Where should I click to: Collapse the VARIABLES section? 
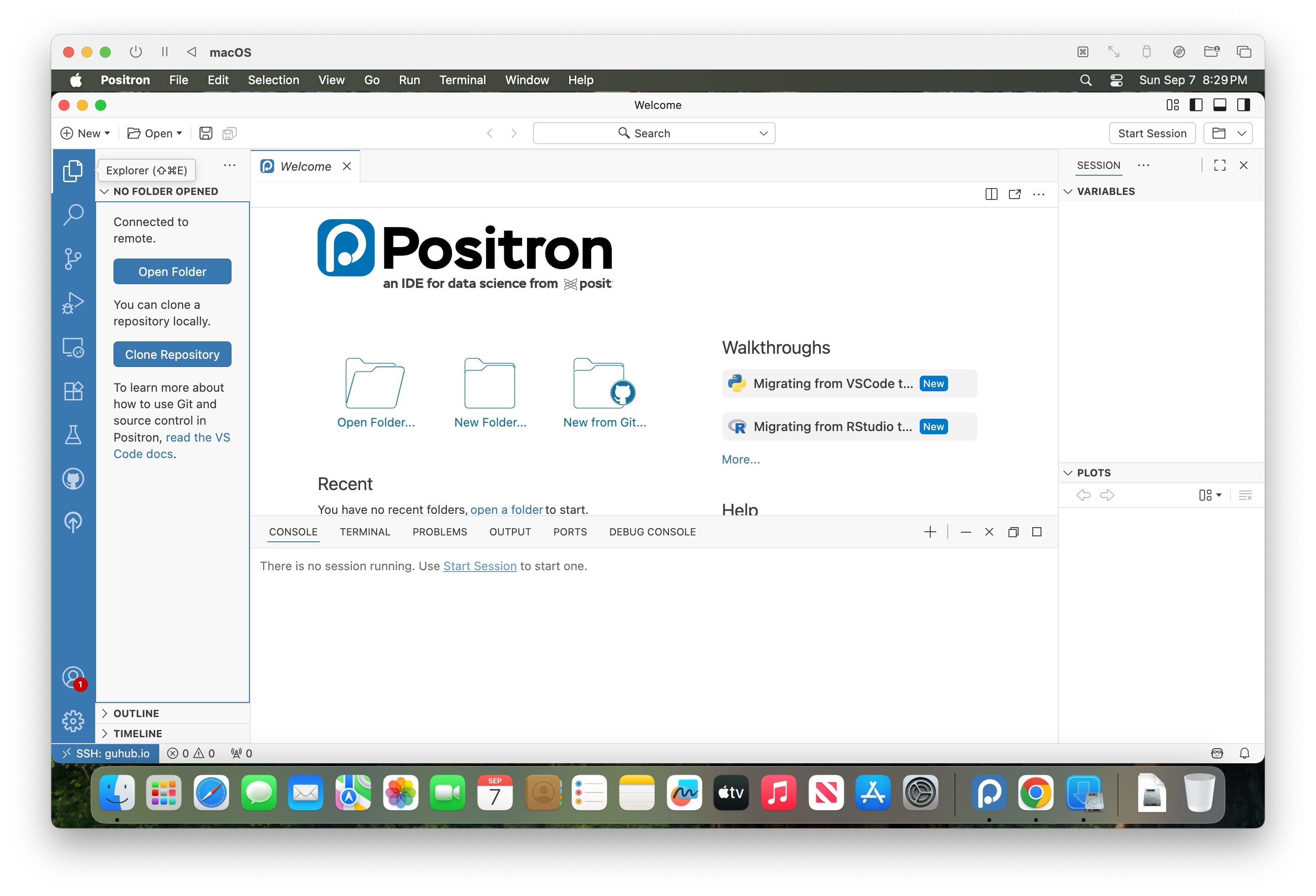[x=1161, y=191]
